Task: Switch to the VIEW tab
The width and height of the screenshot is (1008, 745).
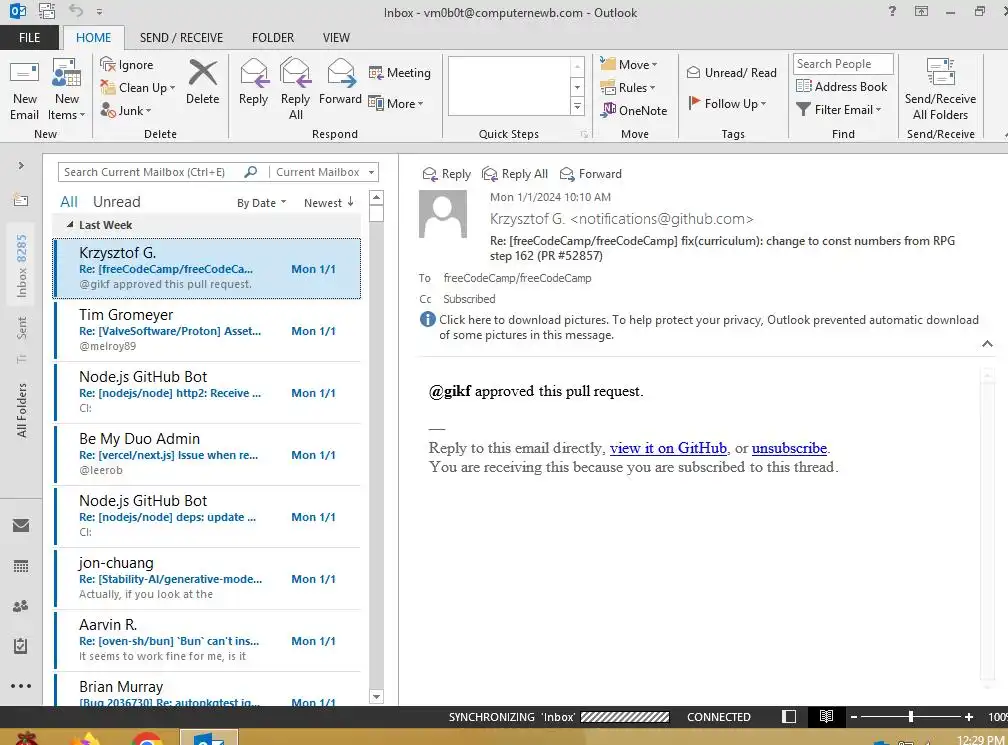Action: click(x=336, y=38)
